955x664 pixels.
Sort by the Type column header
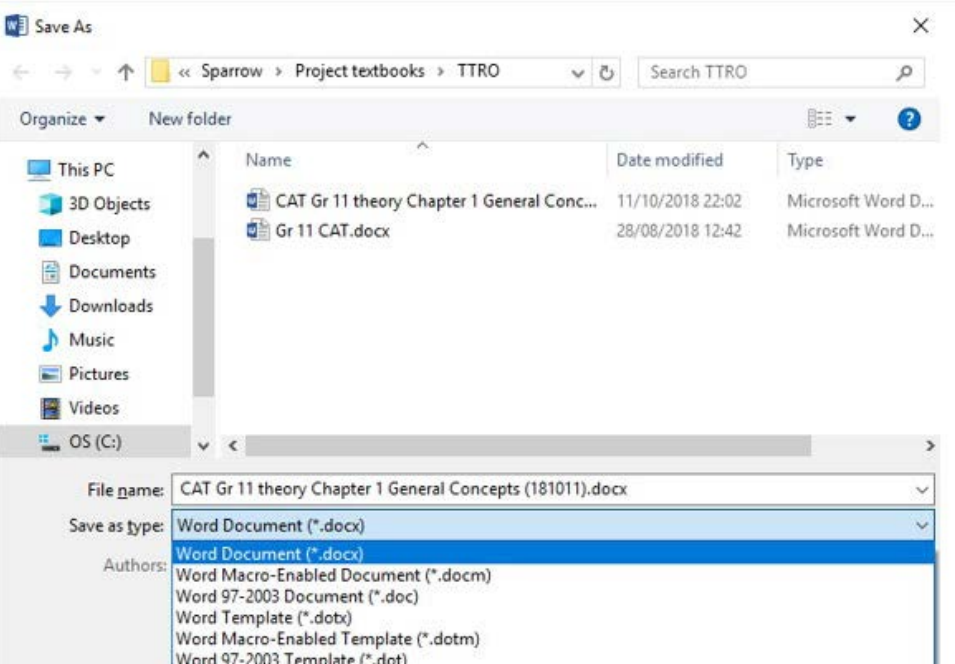[805, 160]
